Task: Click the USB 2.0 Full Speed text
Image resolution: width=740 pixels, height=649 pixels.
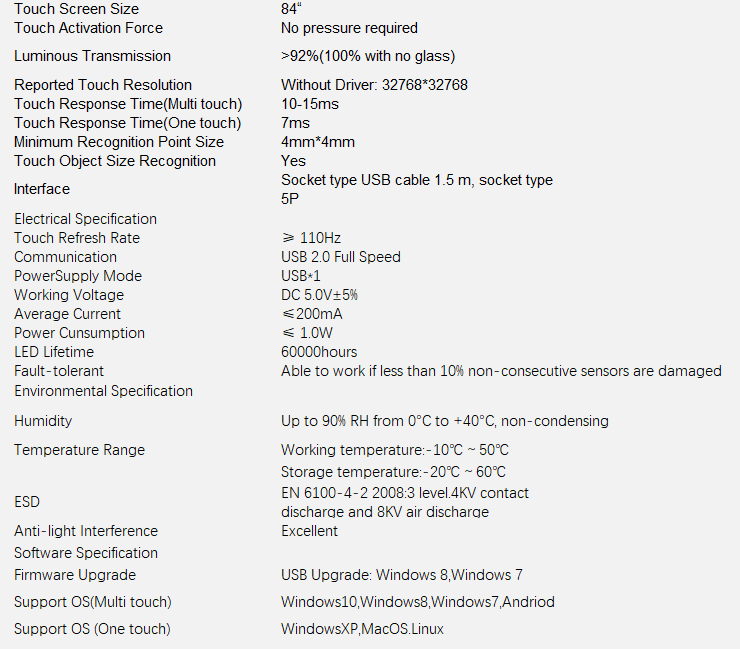Action: (341, 257)
